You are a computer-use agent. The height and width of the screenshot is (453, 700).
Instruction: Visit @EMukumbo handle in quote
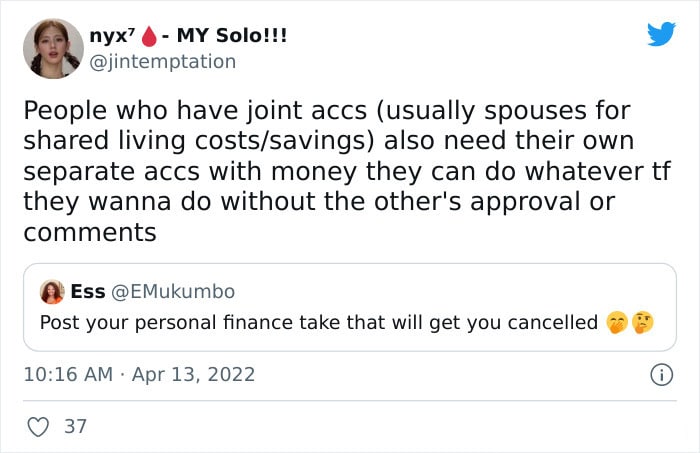click(x=172, y=292)
